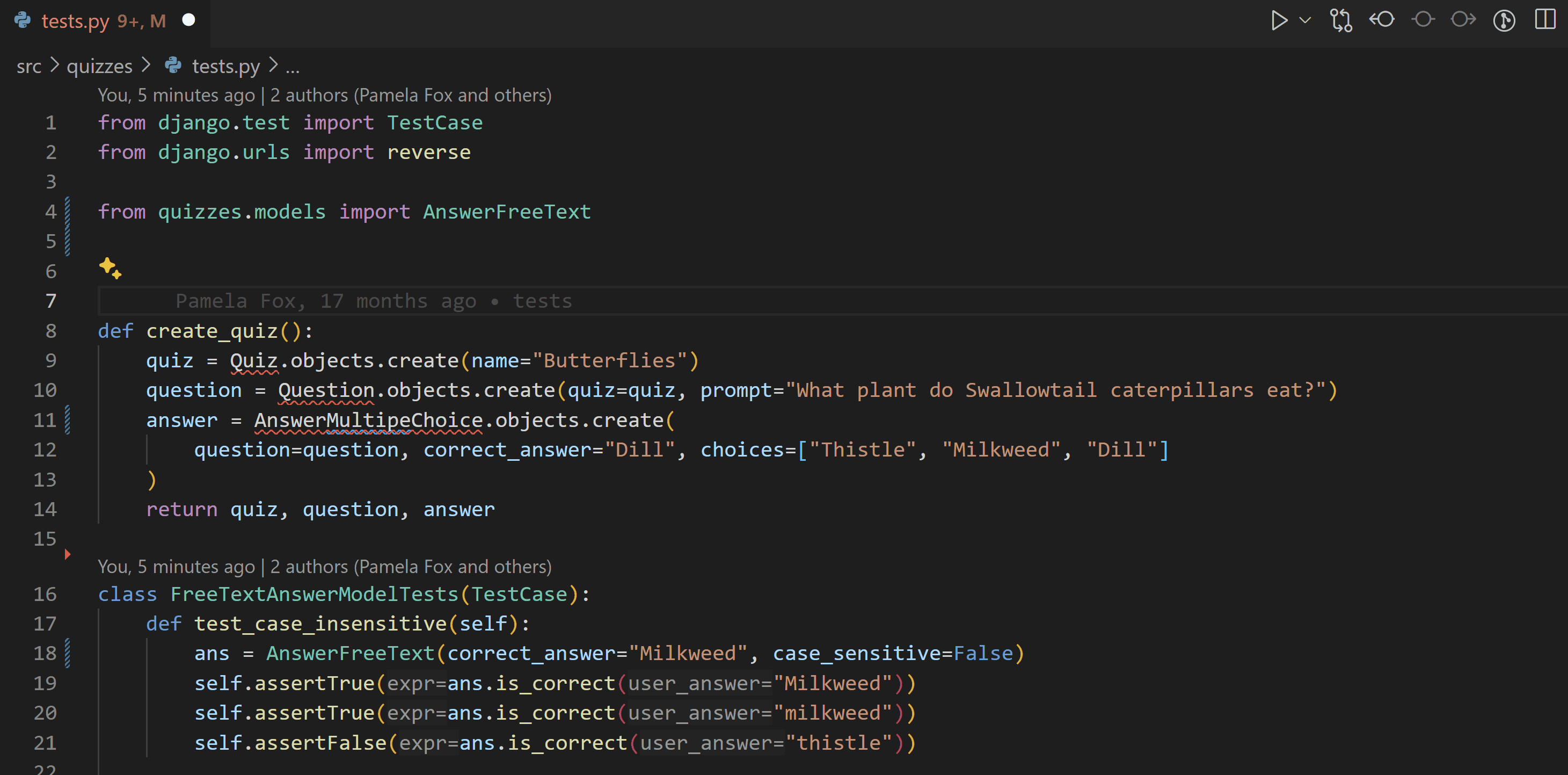Open the src breadcrumb menu
Viewport: 1568px width, 775px height.
pos(28,66)
